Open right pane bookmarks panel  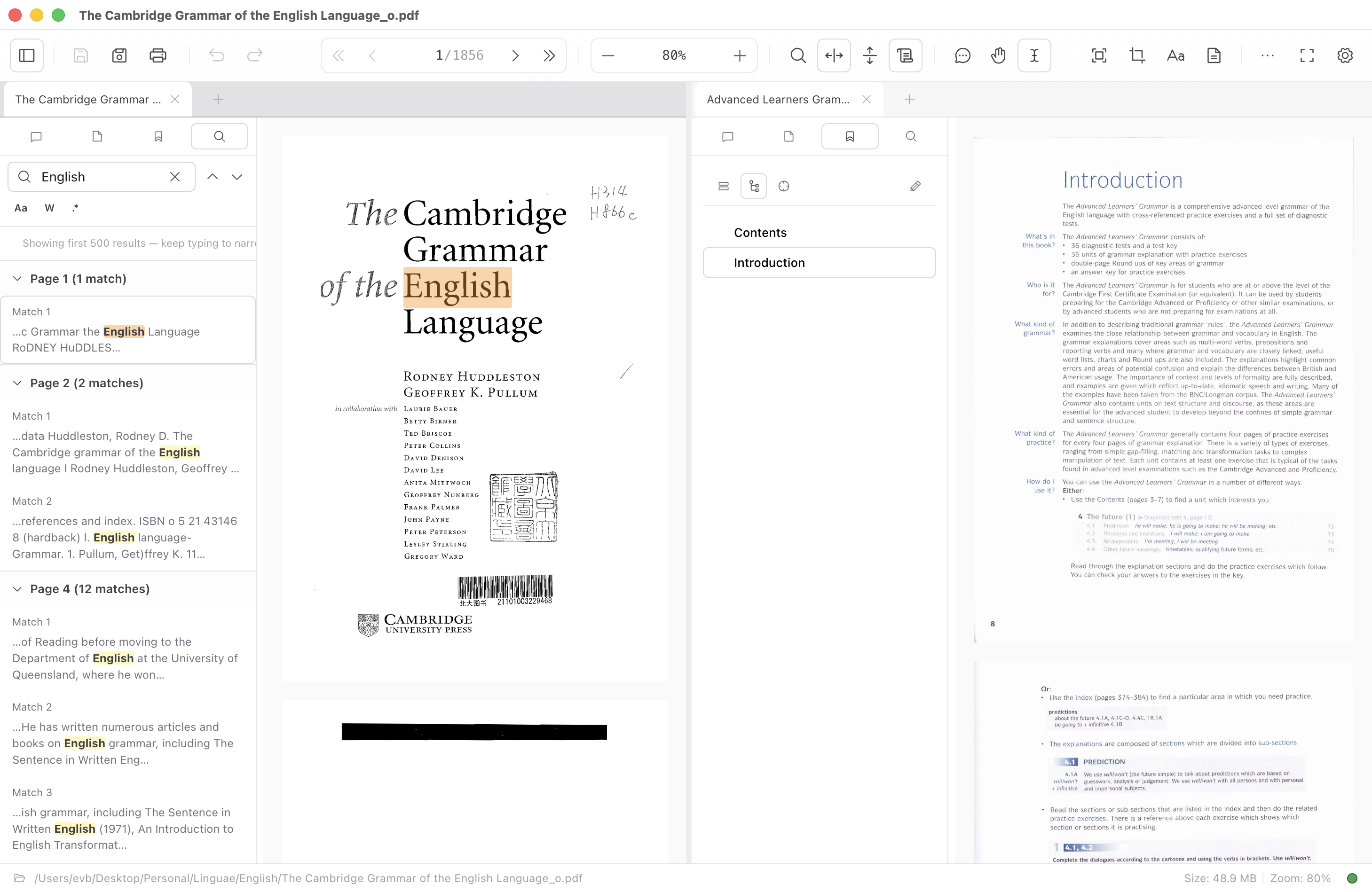pos(850,137)
